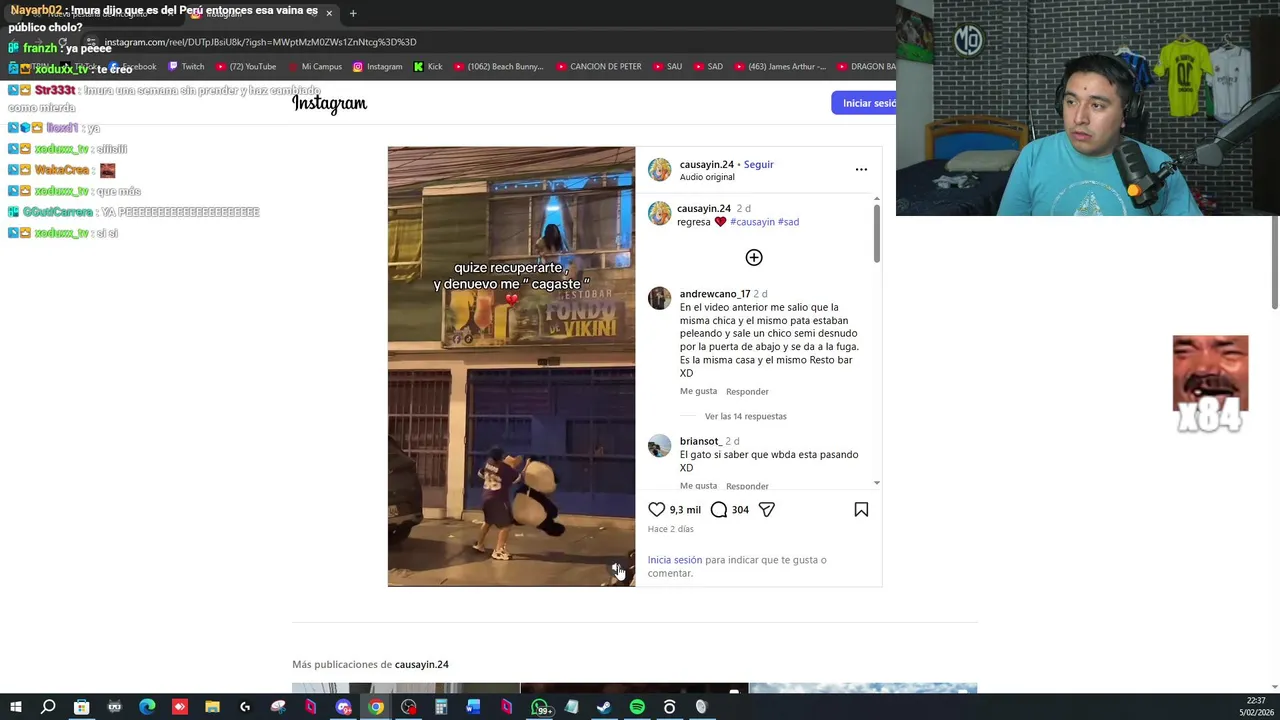Open a new browser tab with plus
1280x720 pixels.
353,13
